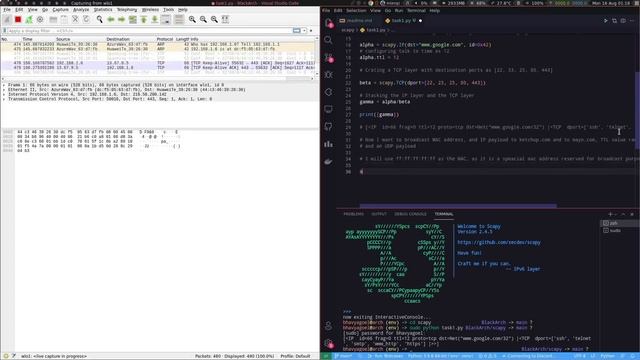Close the capture file with the X toolbar icon
Screen dimensions: 640x360
(x=75, y=19)
